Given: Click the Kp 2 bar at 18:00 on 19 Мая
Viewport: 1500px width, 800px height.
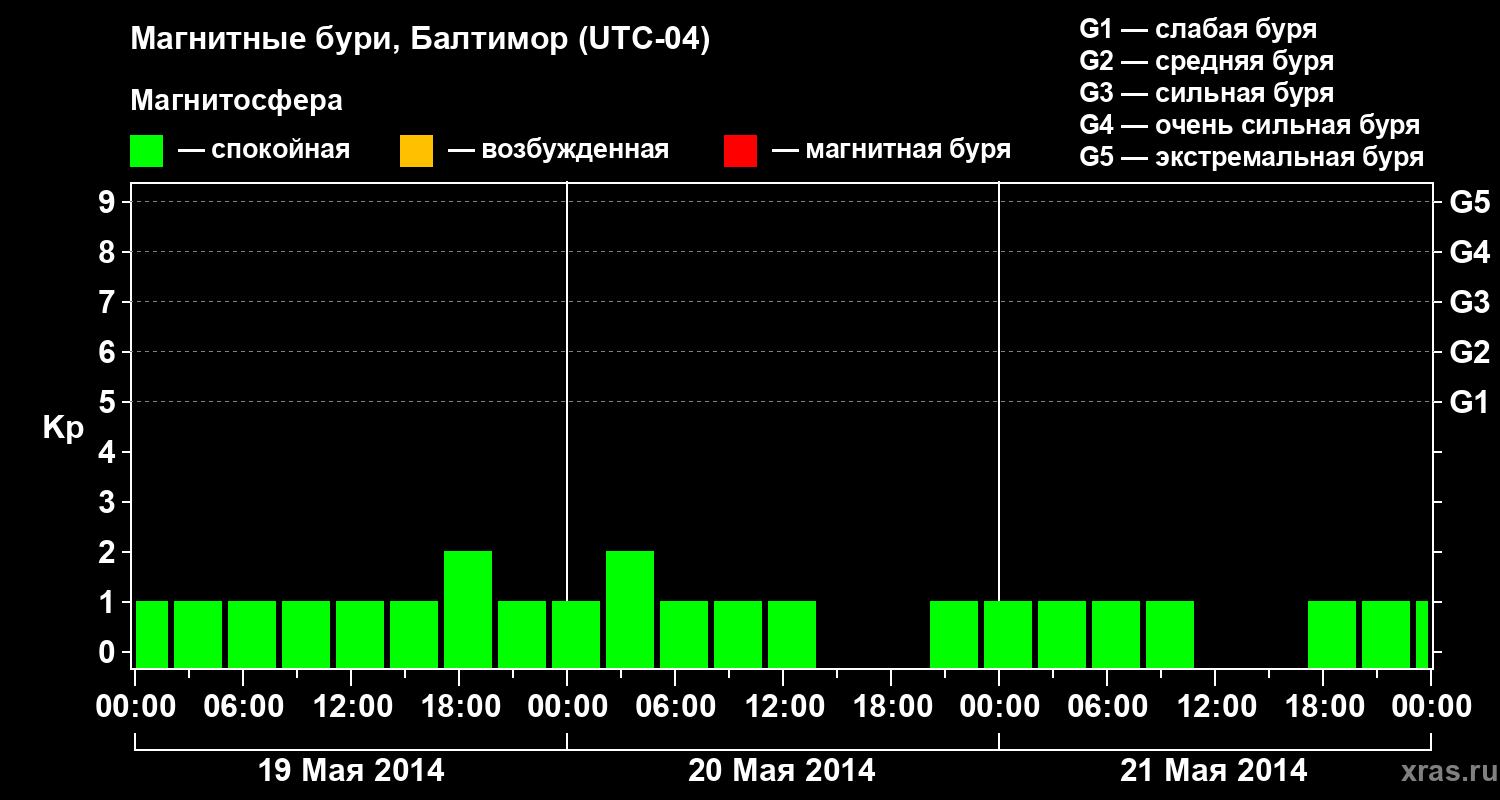Looking at the screenshot, I should (x=468, y=609).
